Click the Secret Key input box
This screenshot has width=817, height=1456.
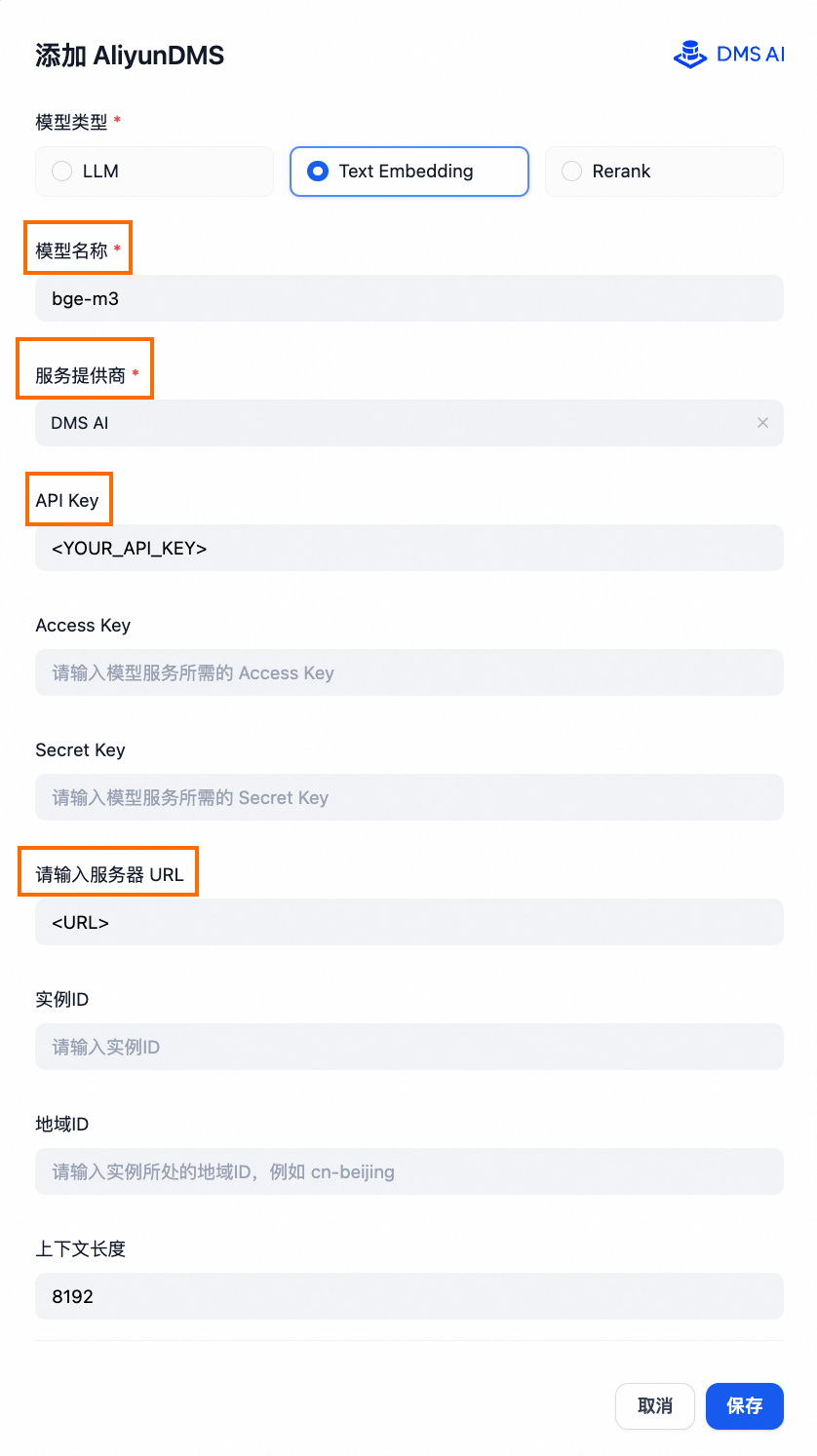tap(409, 797)
